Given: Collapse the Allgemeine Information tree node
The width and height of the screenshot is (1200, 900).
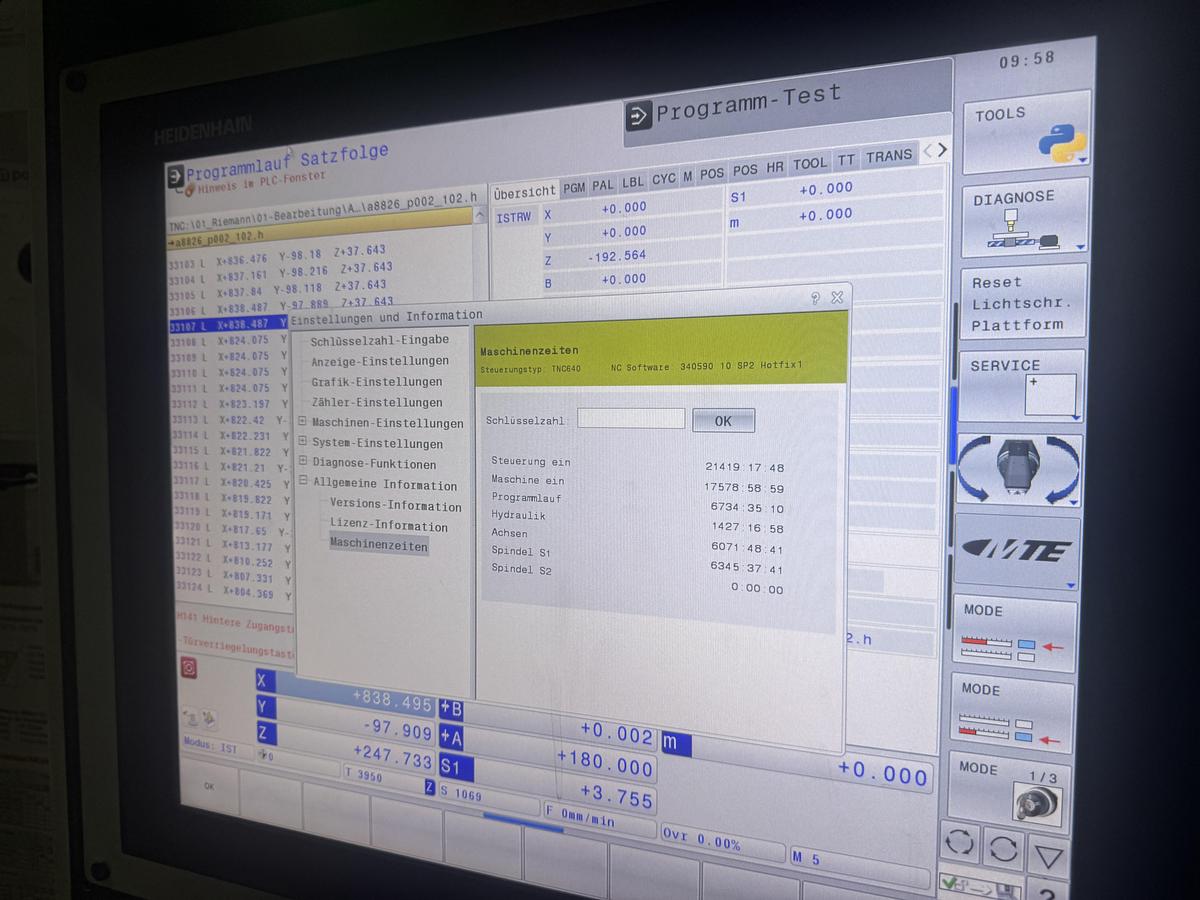Looking at the screenshot, I should point(303,483).
